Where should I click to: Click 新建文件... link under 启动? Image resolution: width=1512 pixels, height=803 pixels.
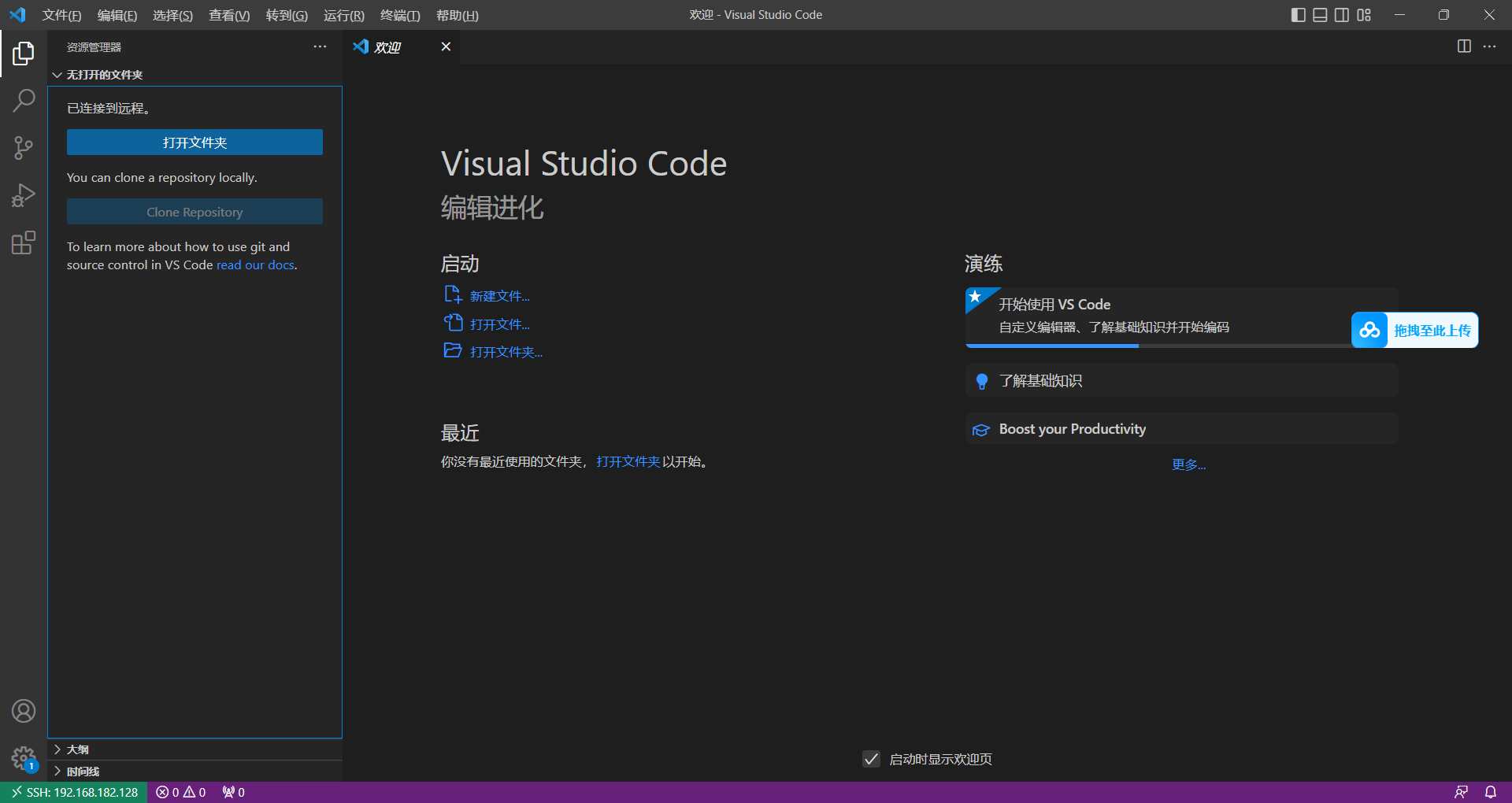point(499,296)
